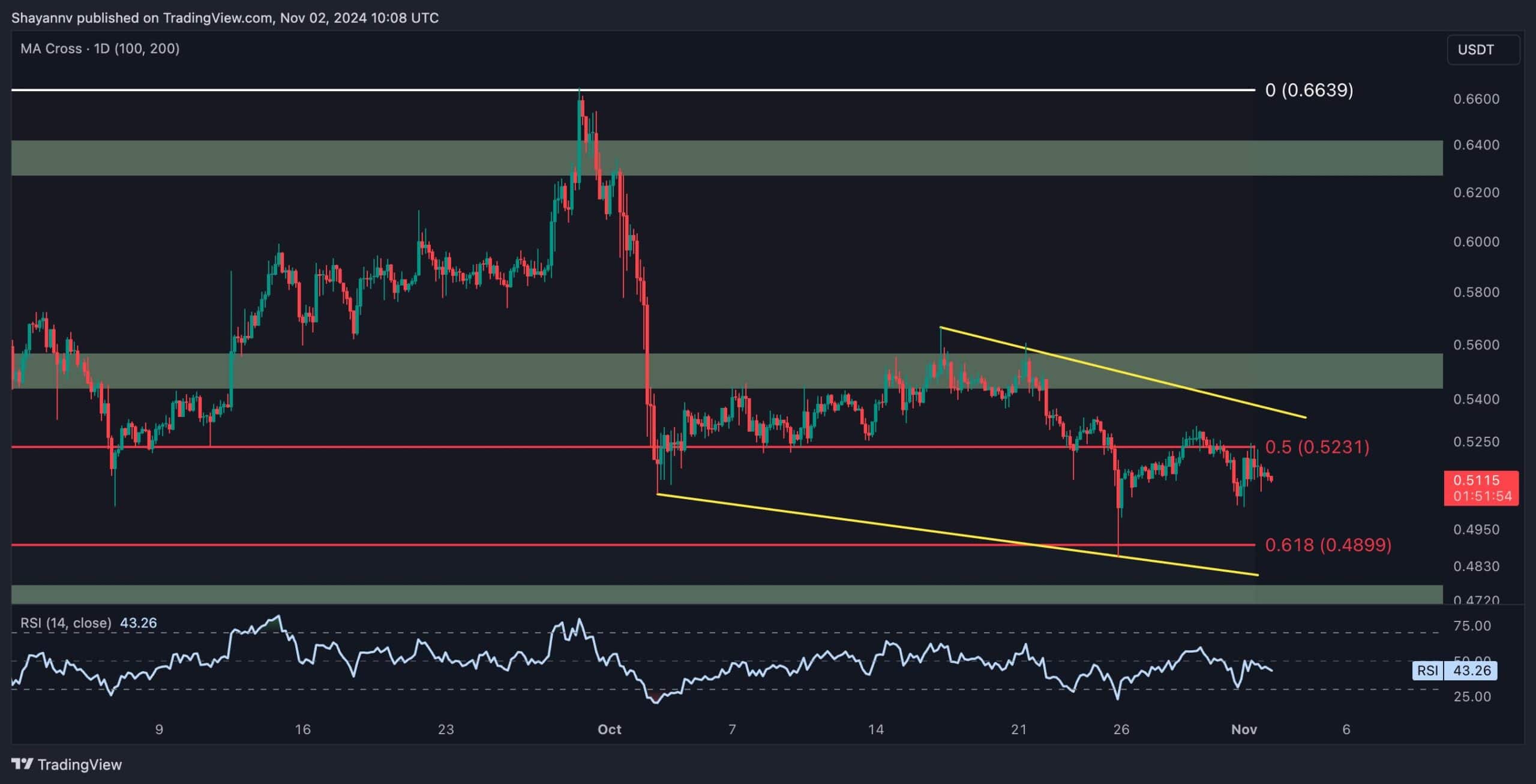Click the white horizontal line at 0.6639
This screenshot has width=1536, height=784.
click(633, 90)
